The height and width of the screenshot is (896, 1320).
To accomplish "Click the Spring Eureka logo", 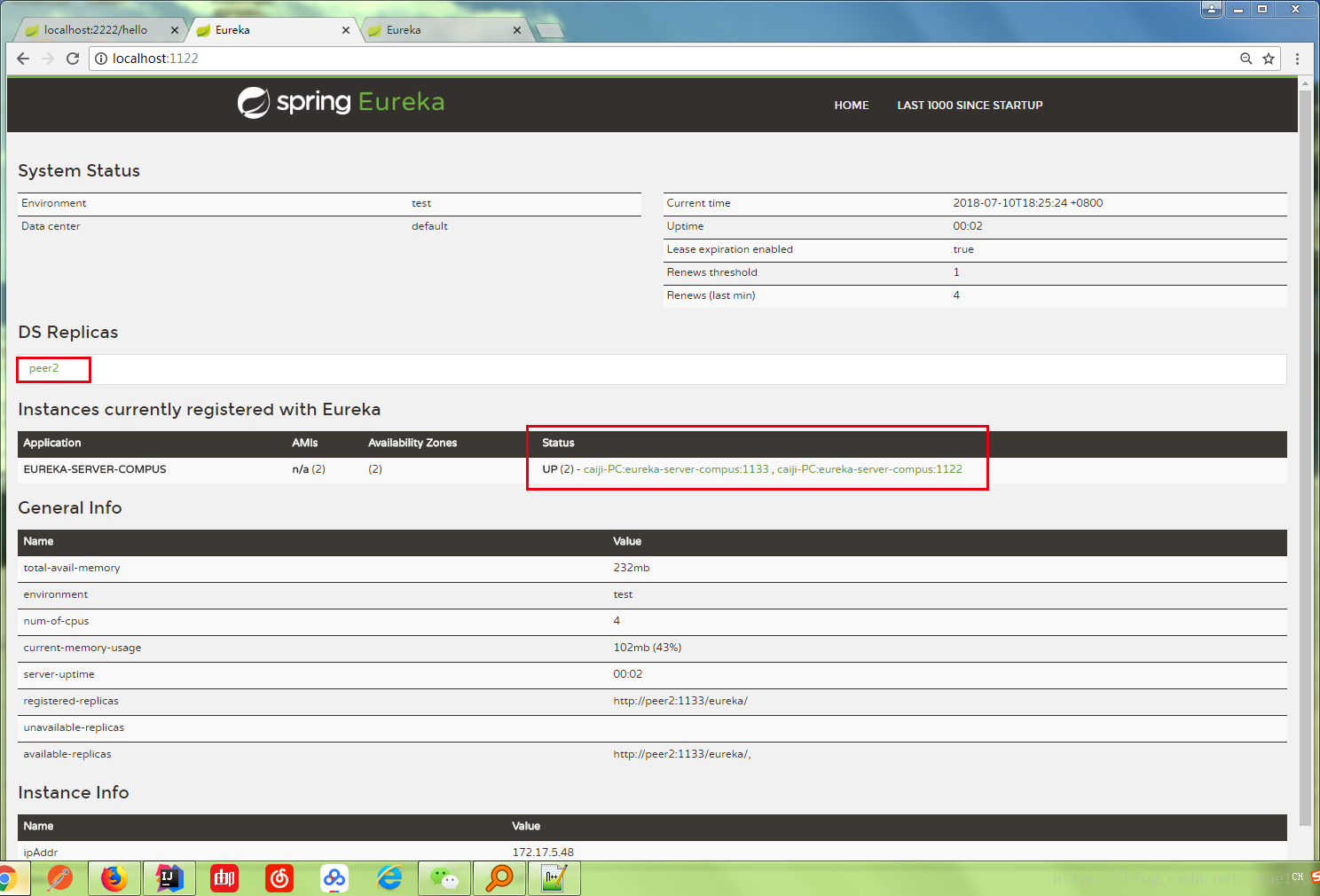I will (341, 103).
